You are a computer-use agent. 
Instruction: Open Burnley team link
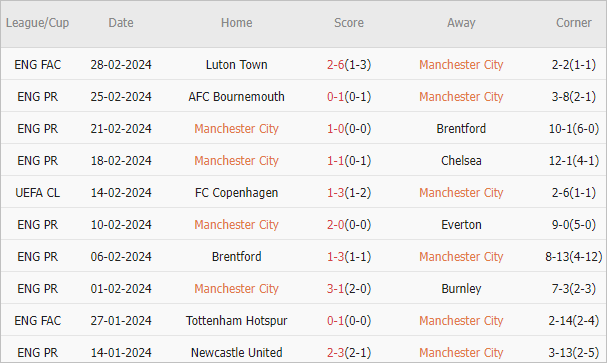point(461,289)
